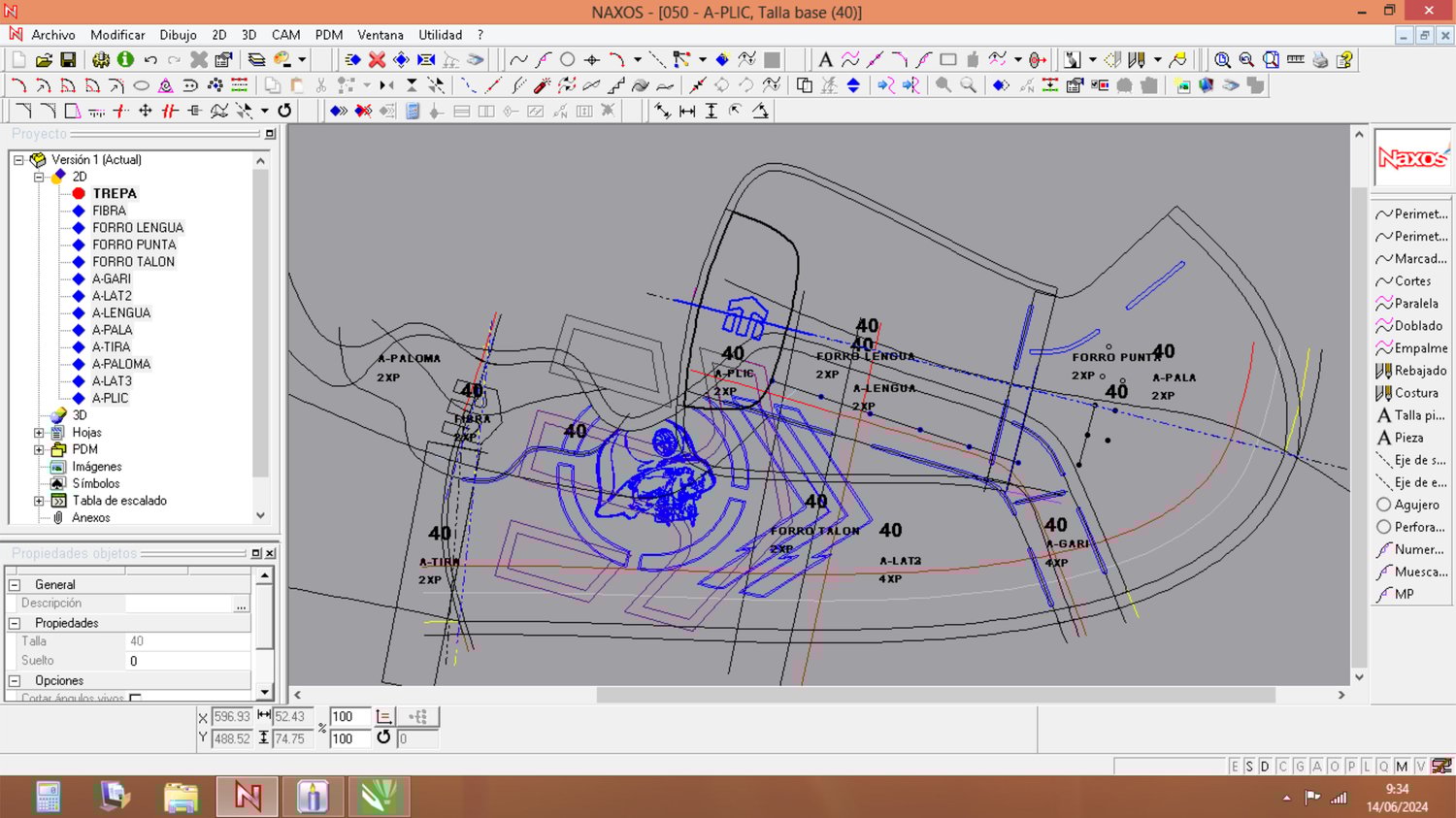The image size is (1456, 818).
Task: Click the spiral triangle tool icon
Action: click(x=166, y=85)
